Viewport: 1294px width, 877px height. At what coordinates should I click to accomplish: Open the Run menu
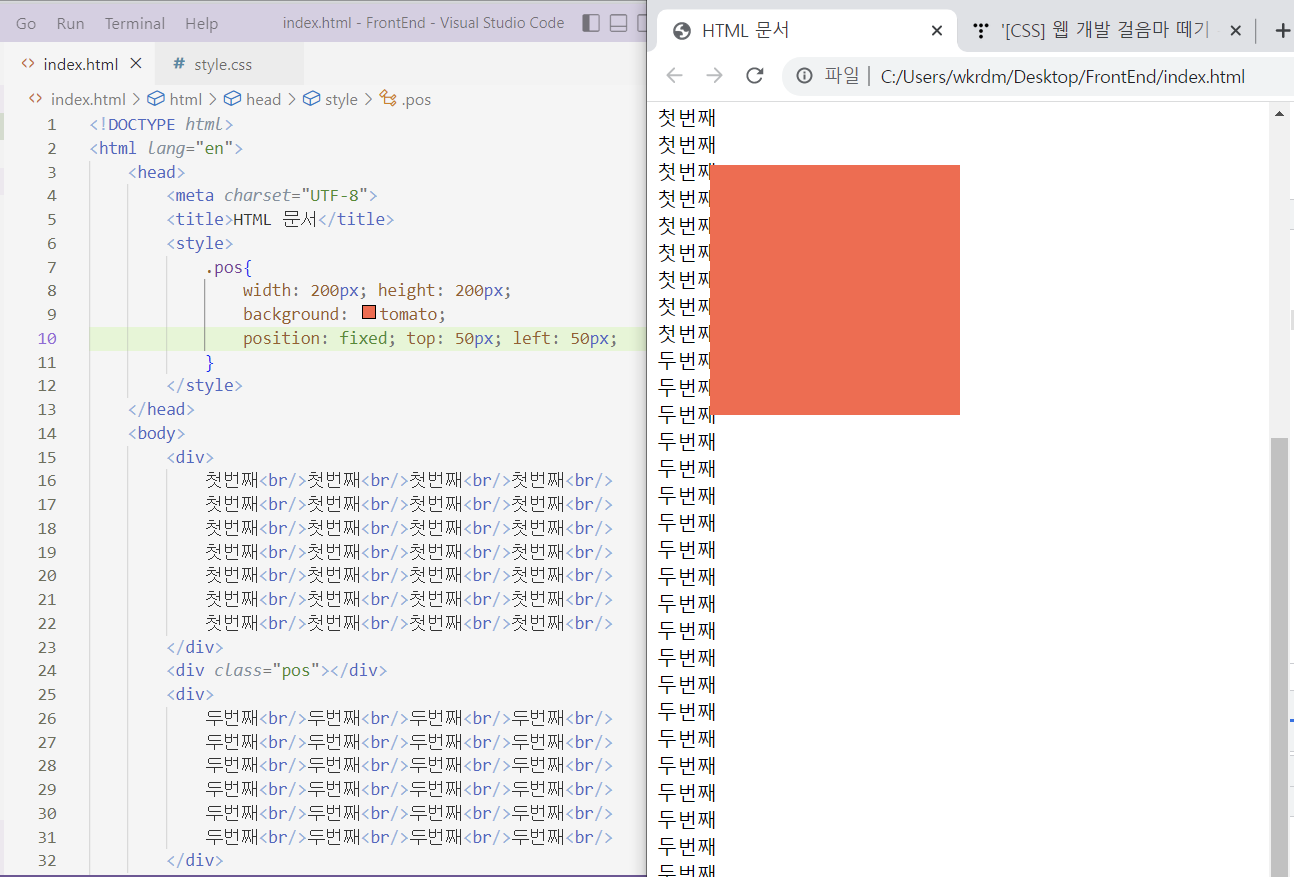click(70, 23)
